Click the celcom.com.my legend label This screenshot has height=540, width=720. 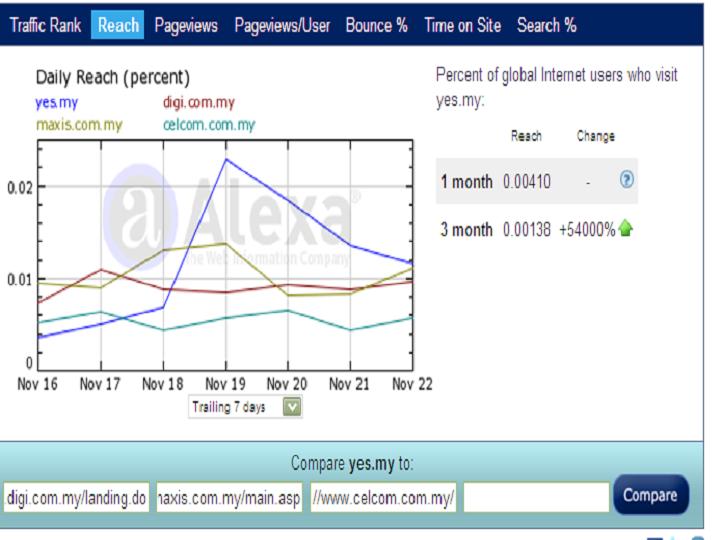(x=209, y=125)
